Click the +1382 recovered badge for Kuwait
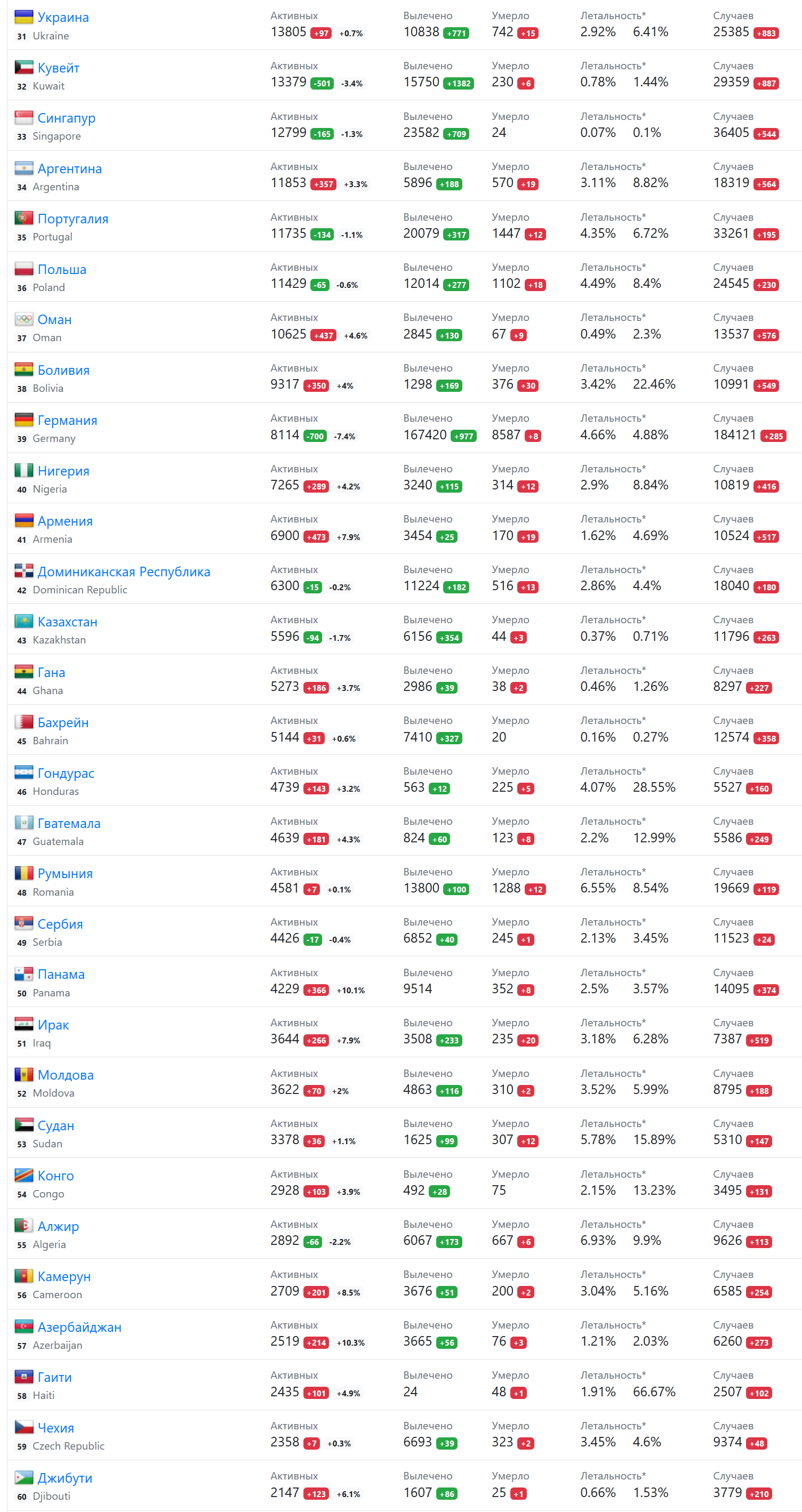 459,83
